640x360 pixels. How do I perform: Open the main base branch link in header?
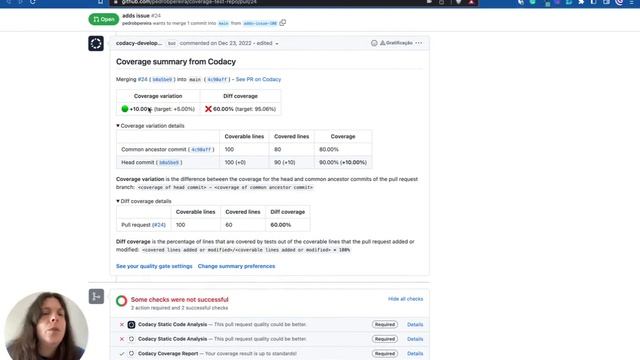click(x=223, y=23)
